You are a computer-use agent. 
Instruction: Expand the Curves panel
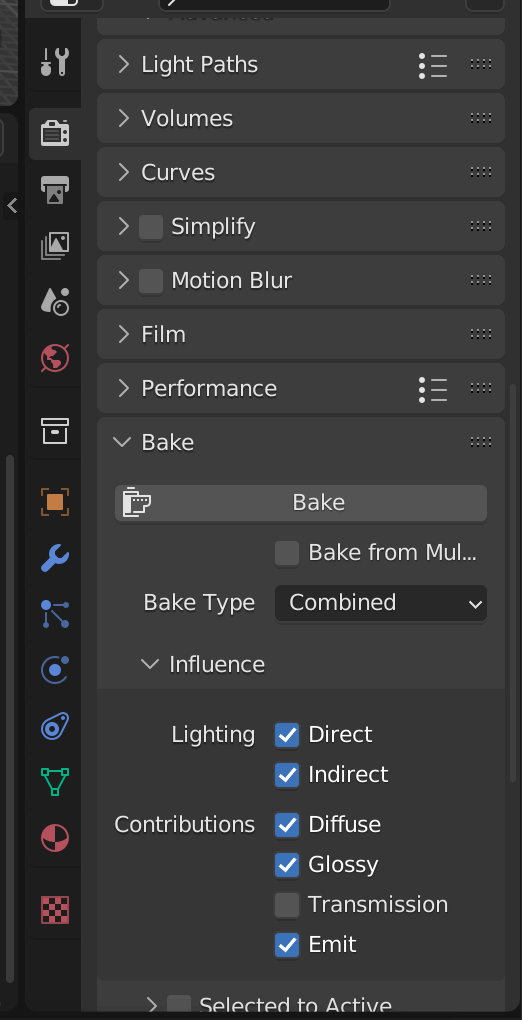(123, 172)
